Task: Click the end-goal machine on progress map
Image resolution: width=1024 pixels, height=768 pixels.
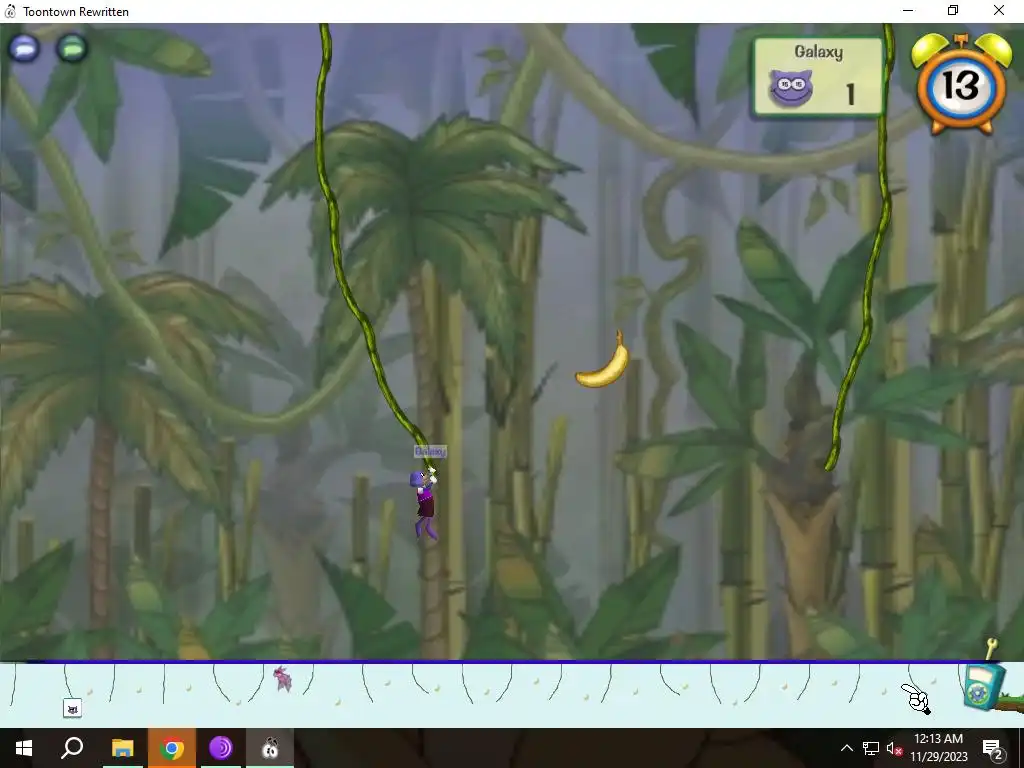Action: (x=984, y=685)
